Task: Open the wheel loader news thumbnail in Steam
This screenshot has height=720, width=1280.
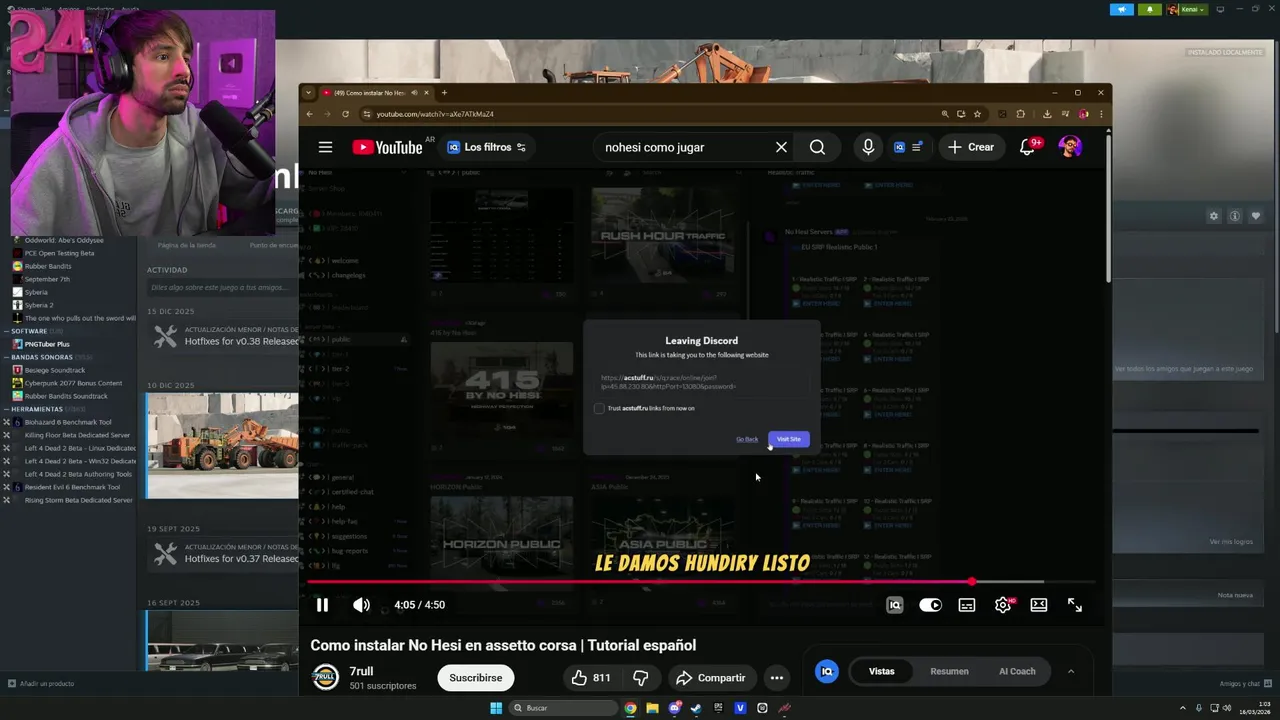Action: pyautogui.click(x=222, y=445)
